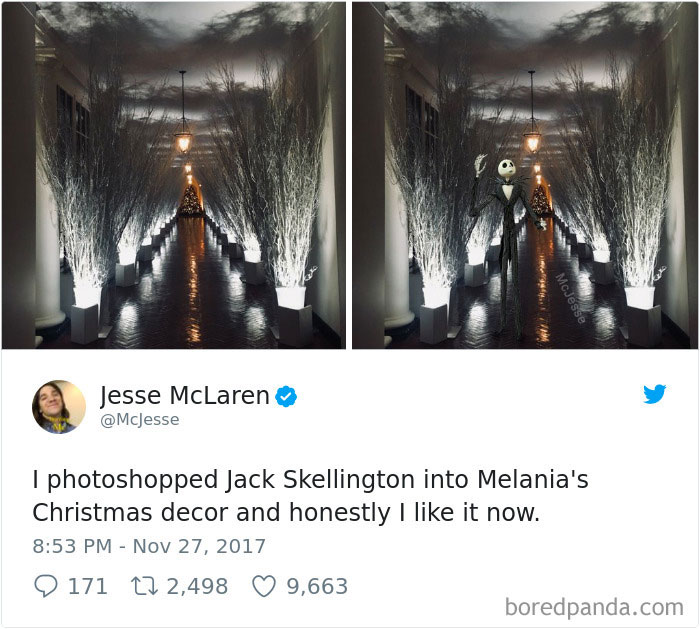The image size is (700, 629).
Task: Click the retweet arrows icon
Action: pos(144,586)
